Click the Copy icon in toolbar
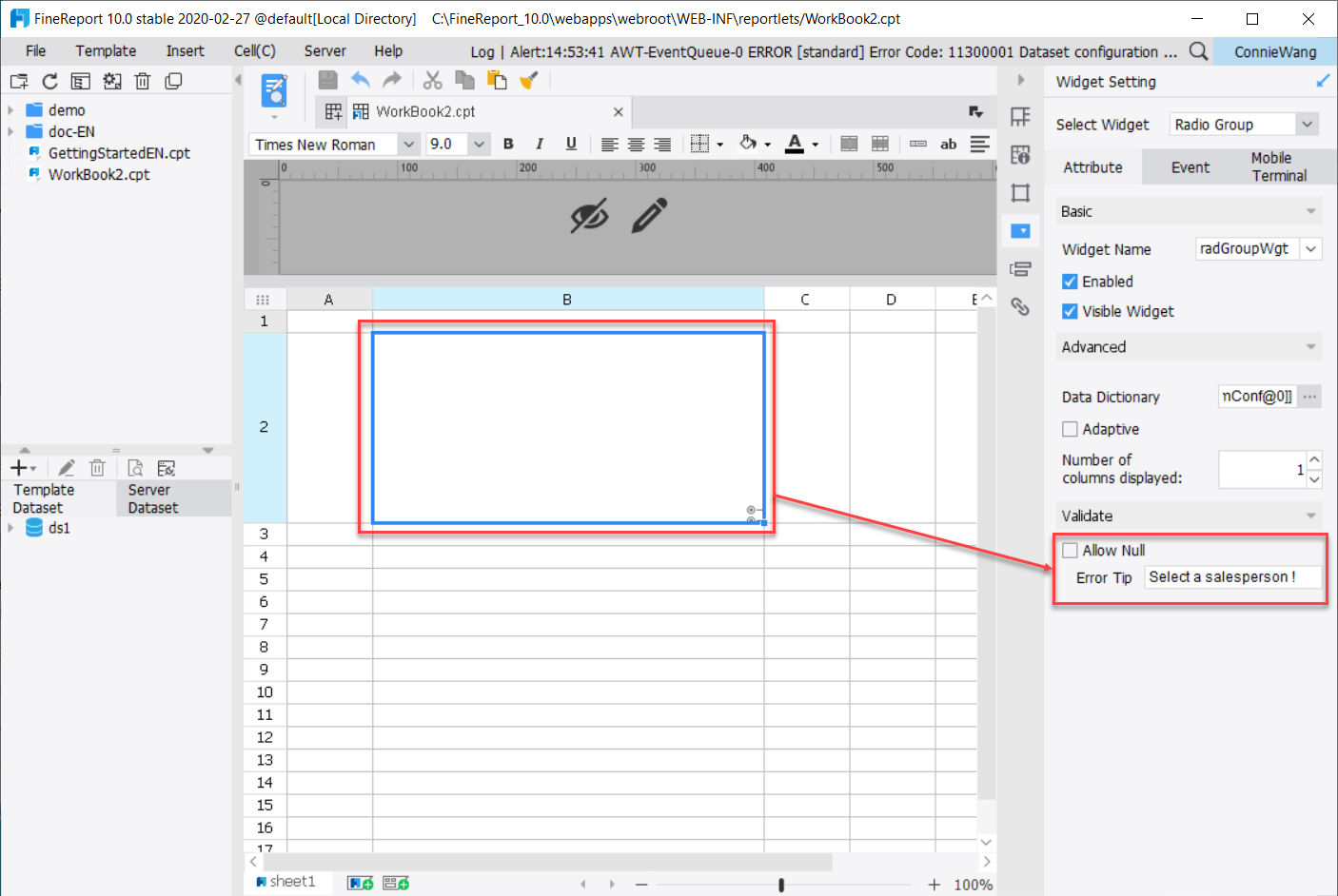The image size is (1338, 896). click(x=464, y=80)
